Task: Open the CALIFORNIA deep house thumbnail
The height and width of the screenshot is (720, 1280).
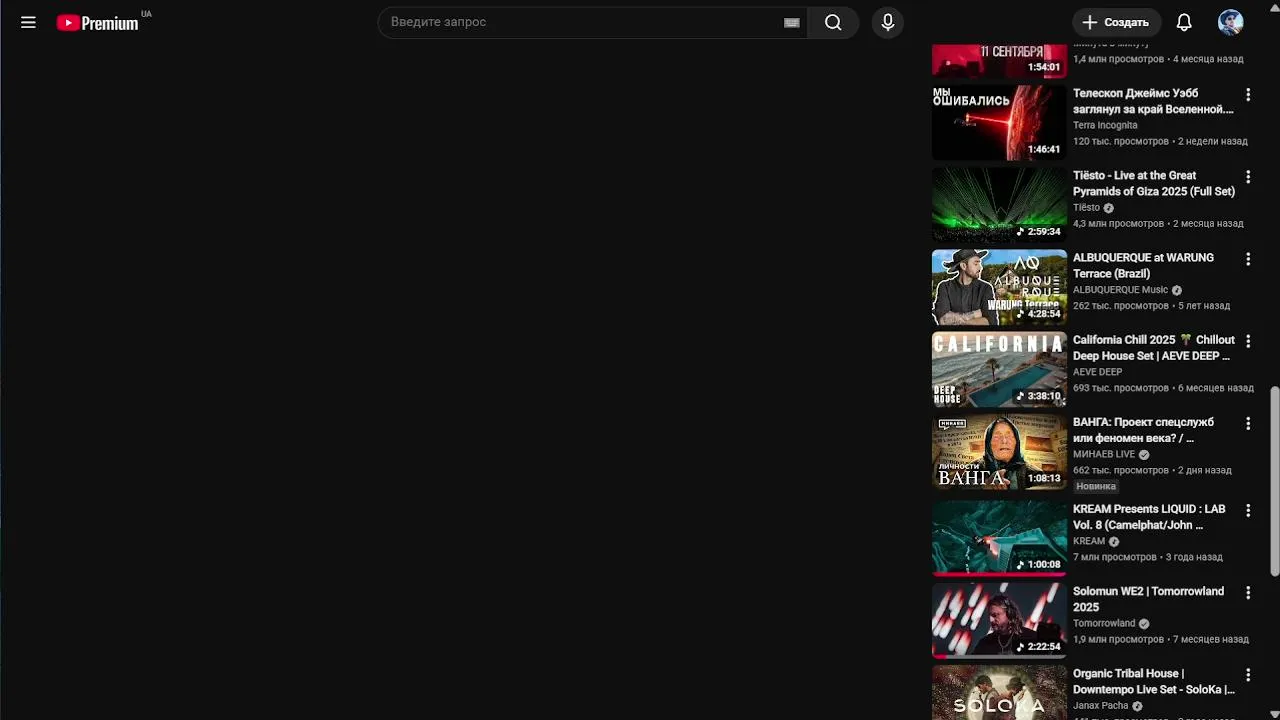Action: point(999,369)
